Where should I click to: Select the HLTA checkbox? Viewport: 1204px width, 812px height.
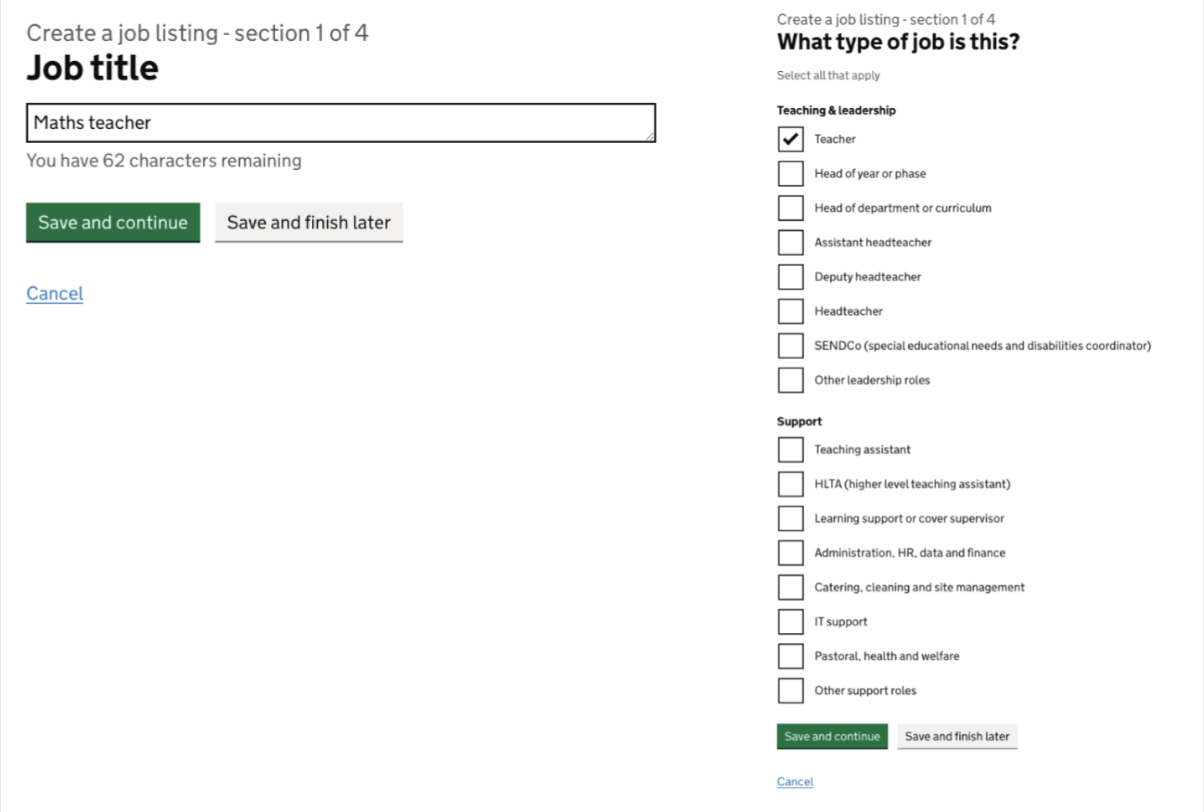coord(790,483)
